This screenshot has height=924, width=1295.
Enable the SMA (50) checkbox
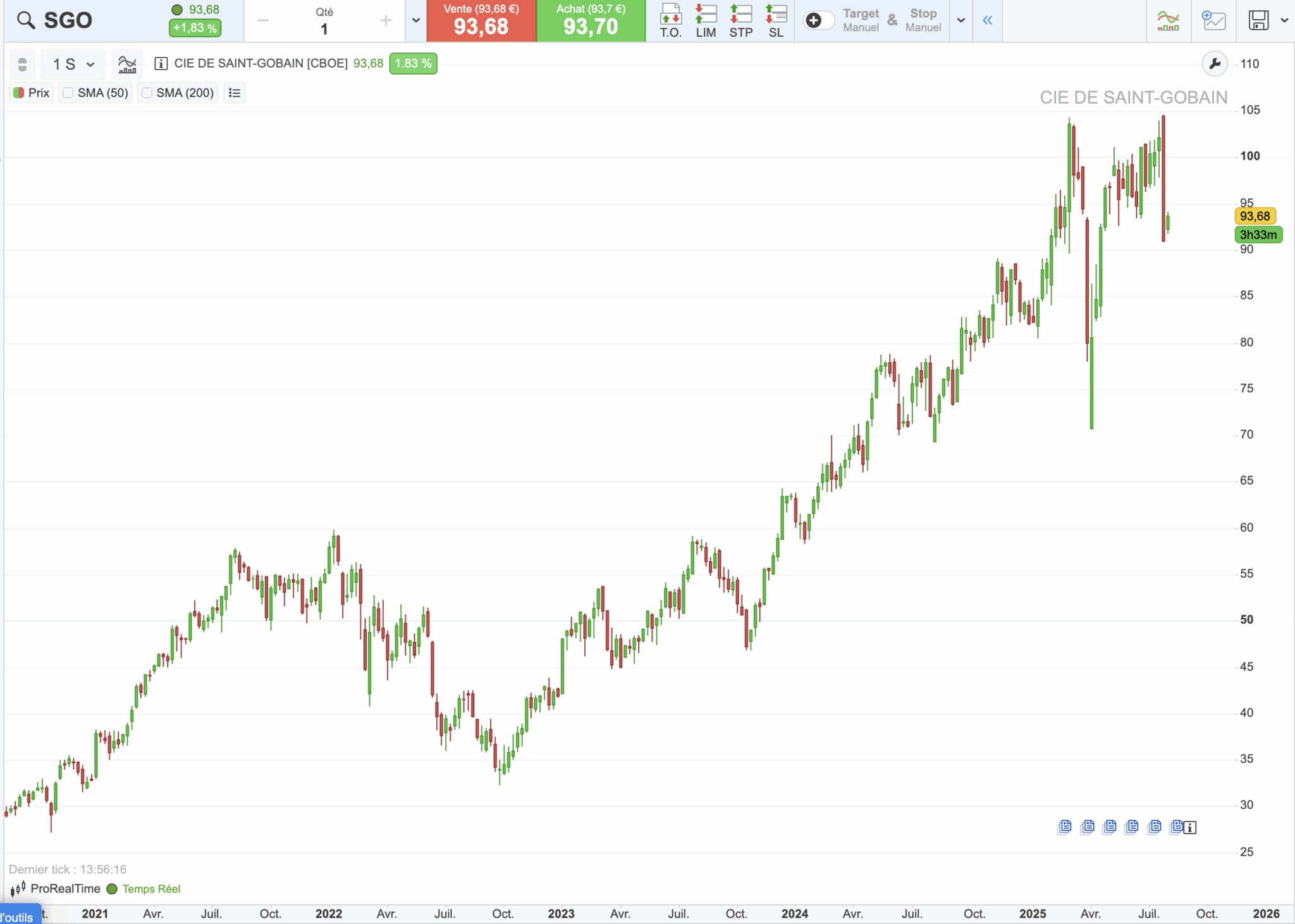68,93
